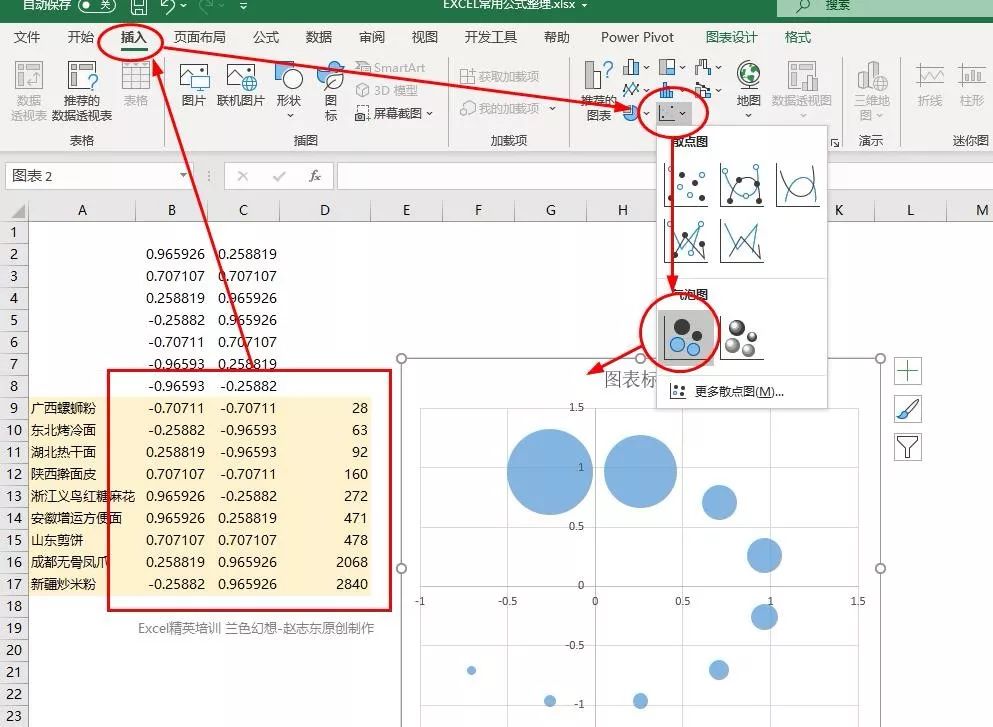Open the 图表设计 ribbon tab

731,37
